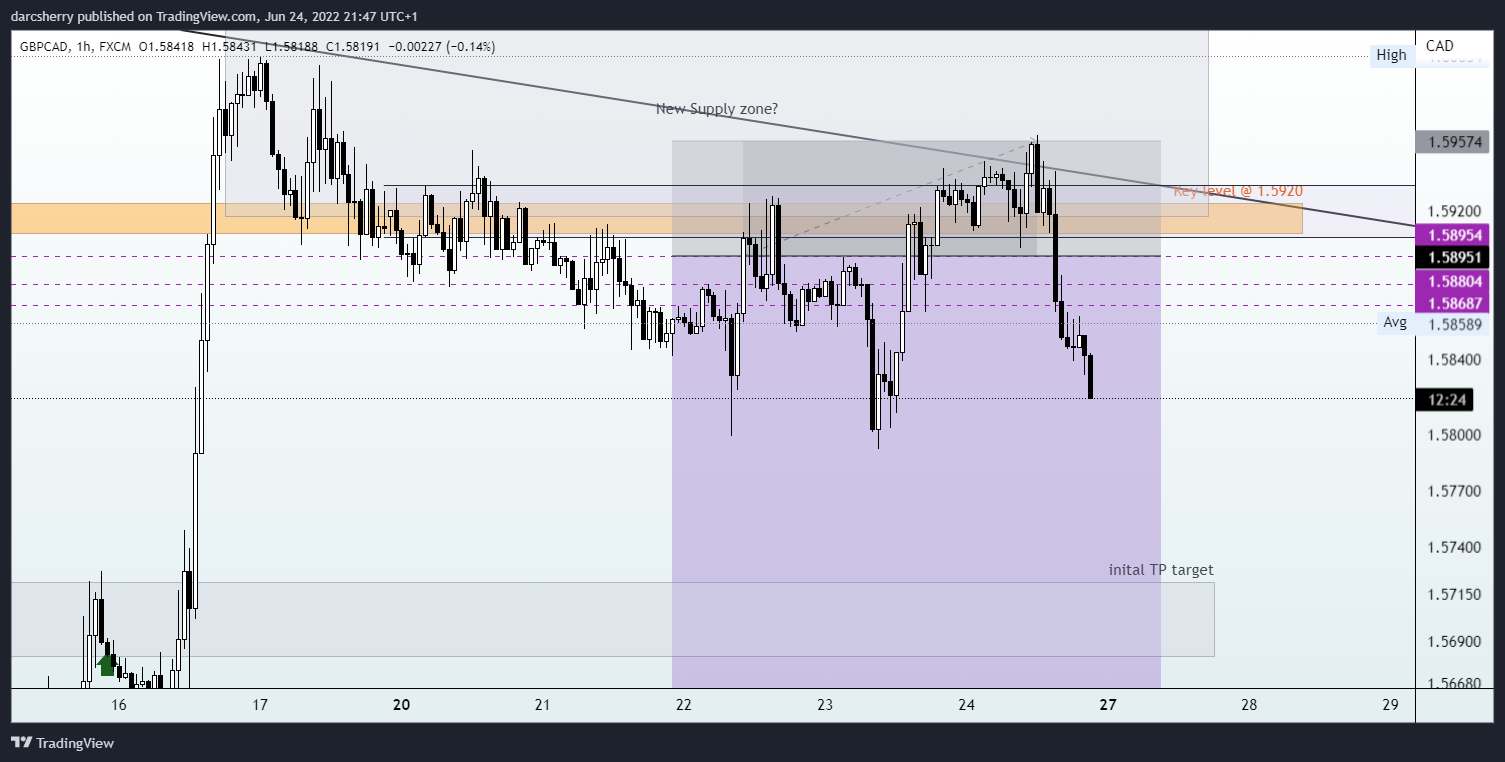Click the O1.58418 open value
The image size is (1505, 762).
167,47
